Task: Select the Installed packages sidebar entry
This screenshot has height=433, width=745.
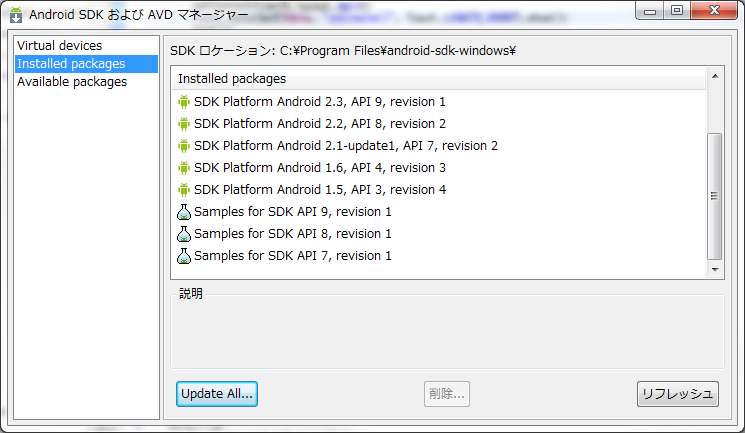Action: 86,64
